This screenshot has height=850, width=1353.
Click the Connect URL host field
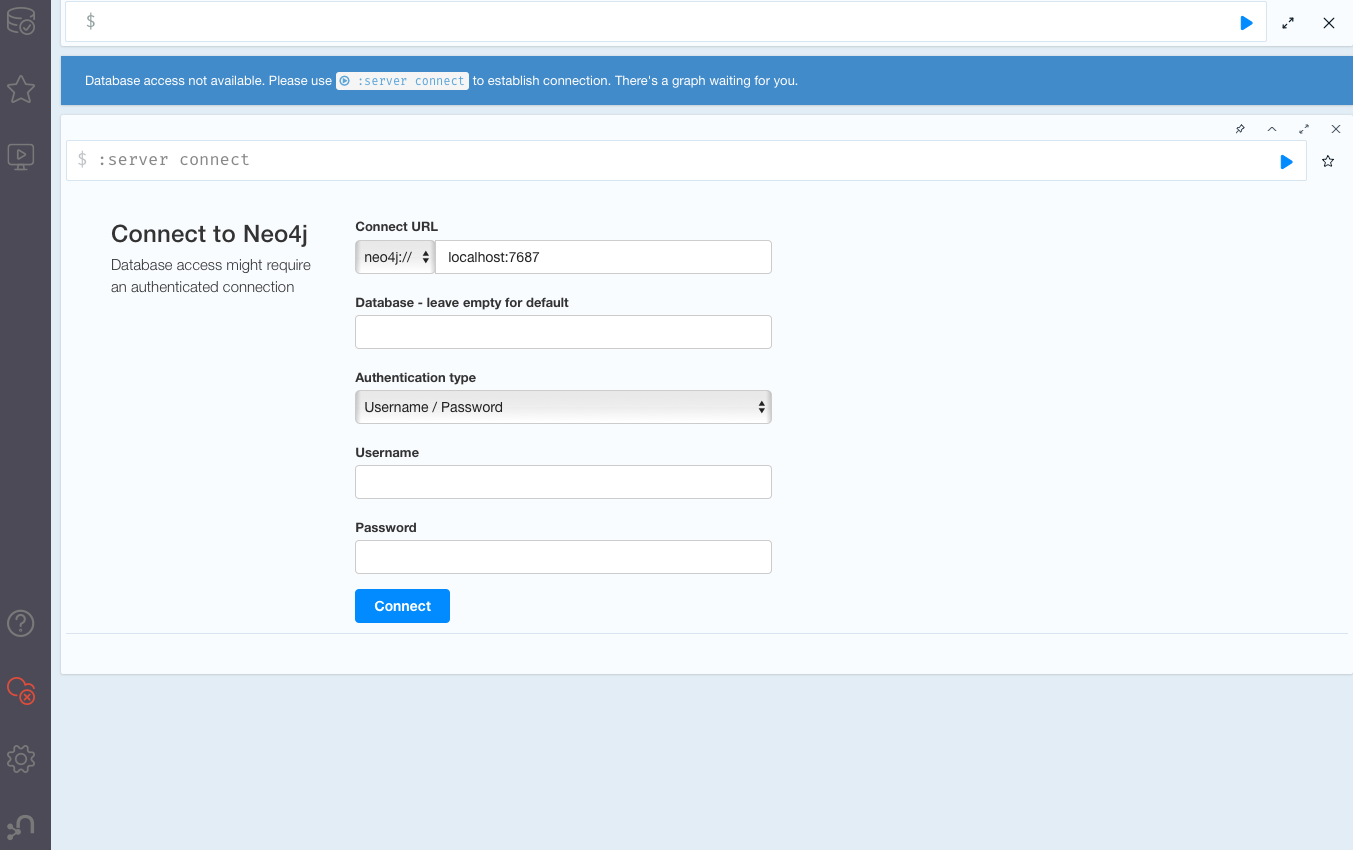pyautogui.click(x=604, y=257)
